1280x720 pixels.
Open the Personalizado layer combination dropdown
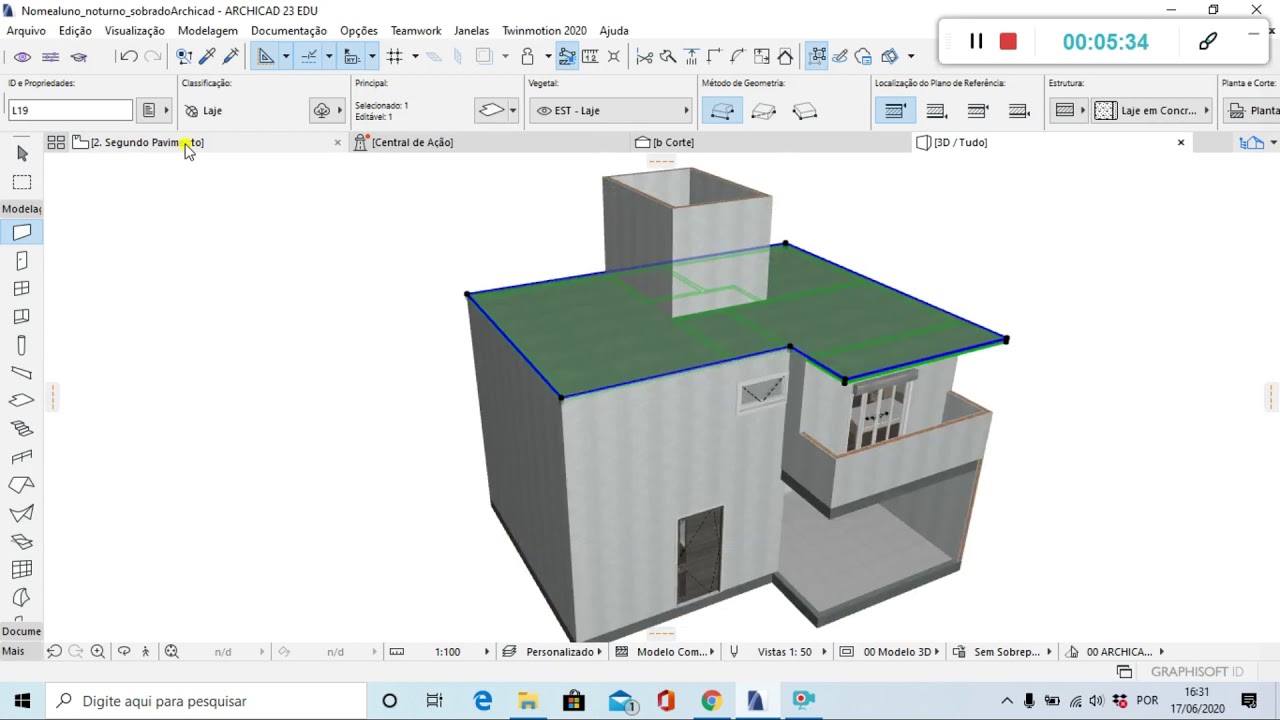553,652
